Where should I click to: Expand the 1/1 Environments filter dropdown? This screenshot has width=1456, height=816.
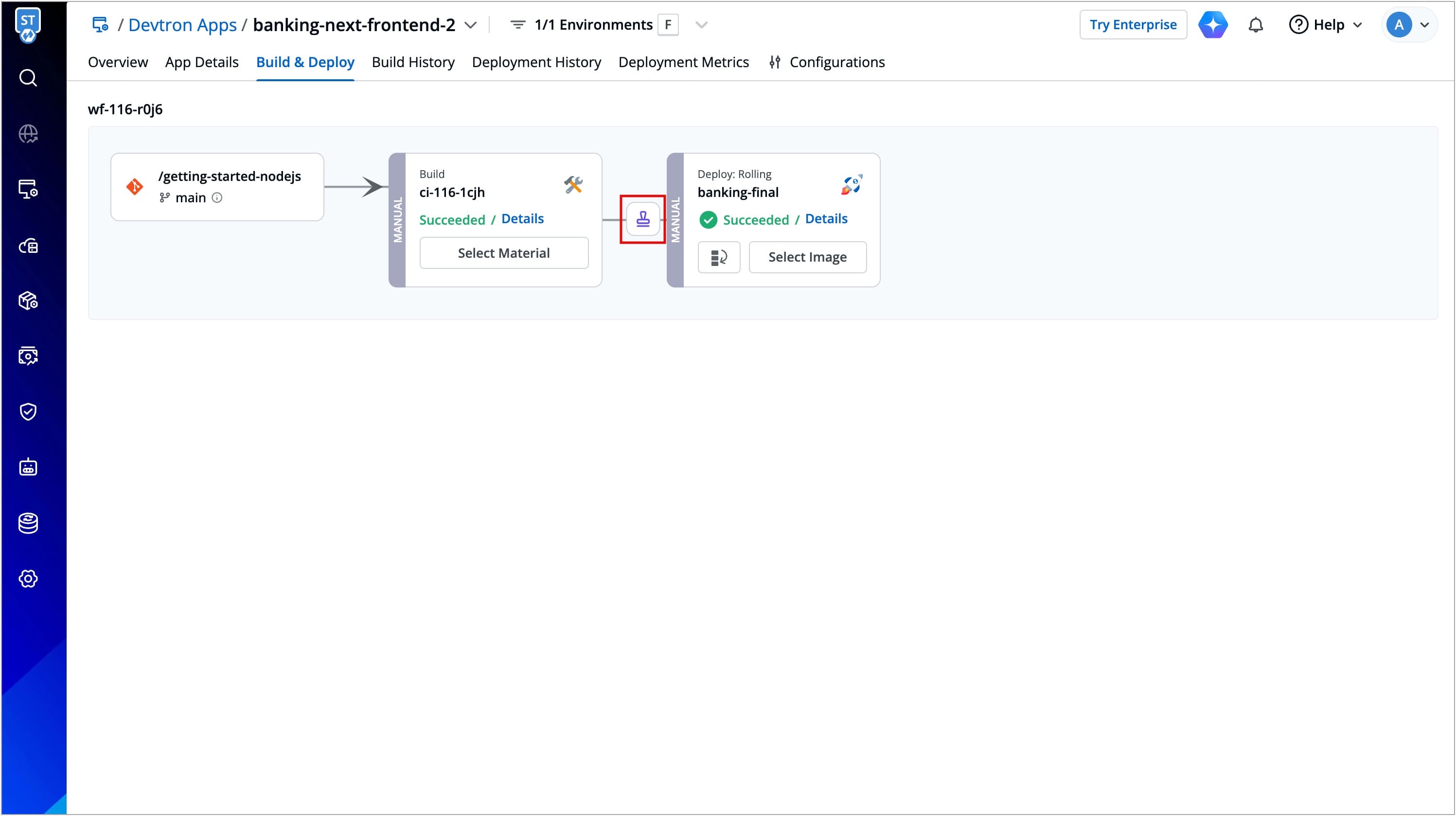coord(701,25)
